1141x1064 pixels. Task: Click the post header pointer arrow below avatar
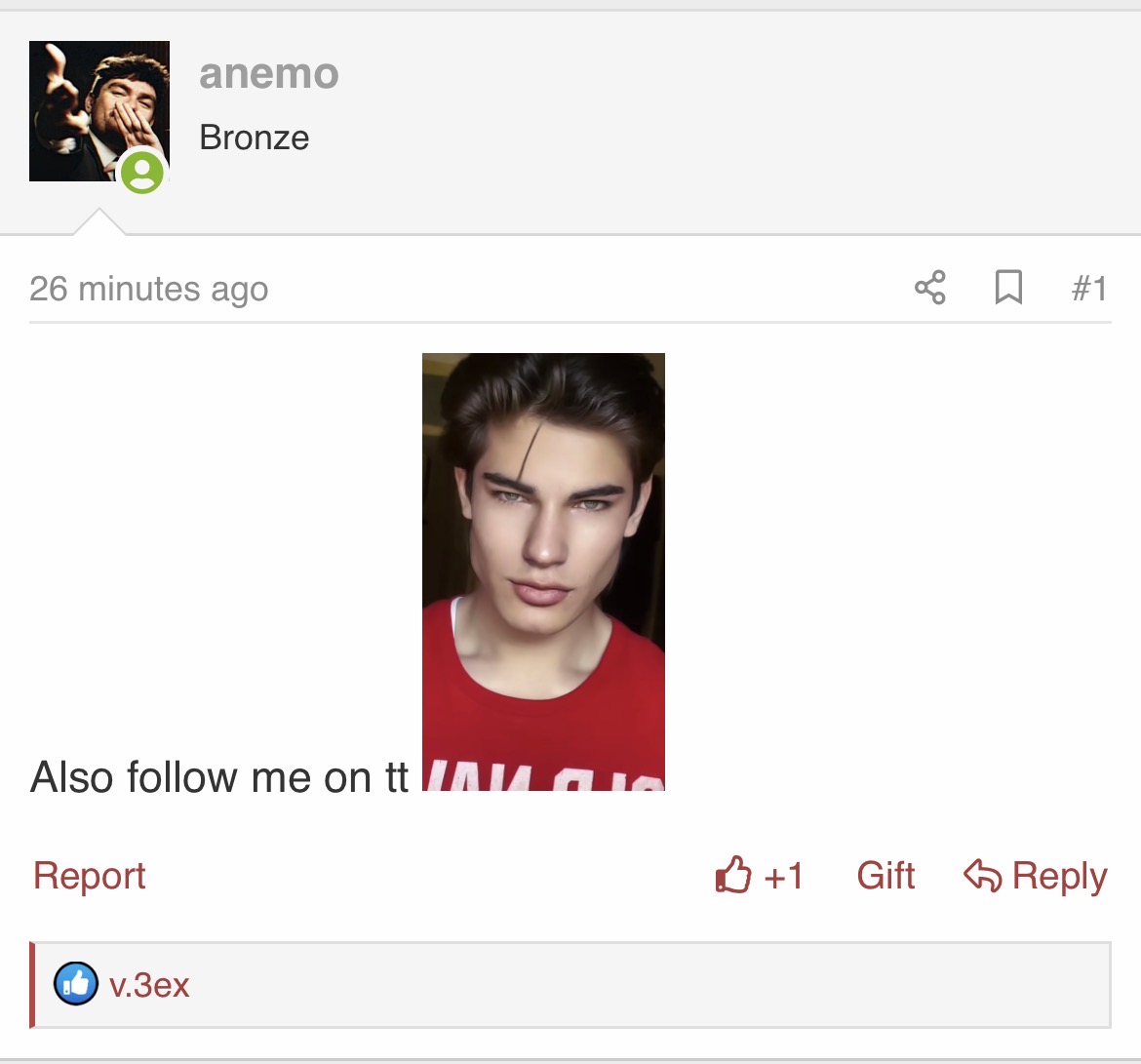pyautogui.click(x=99, y=222)
